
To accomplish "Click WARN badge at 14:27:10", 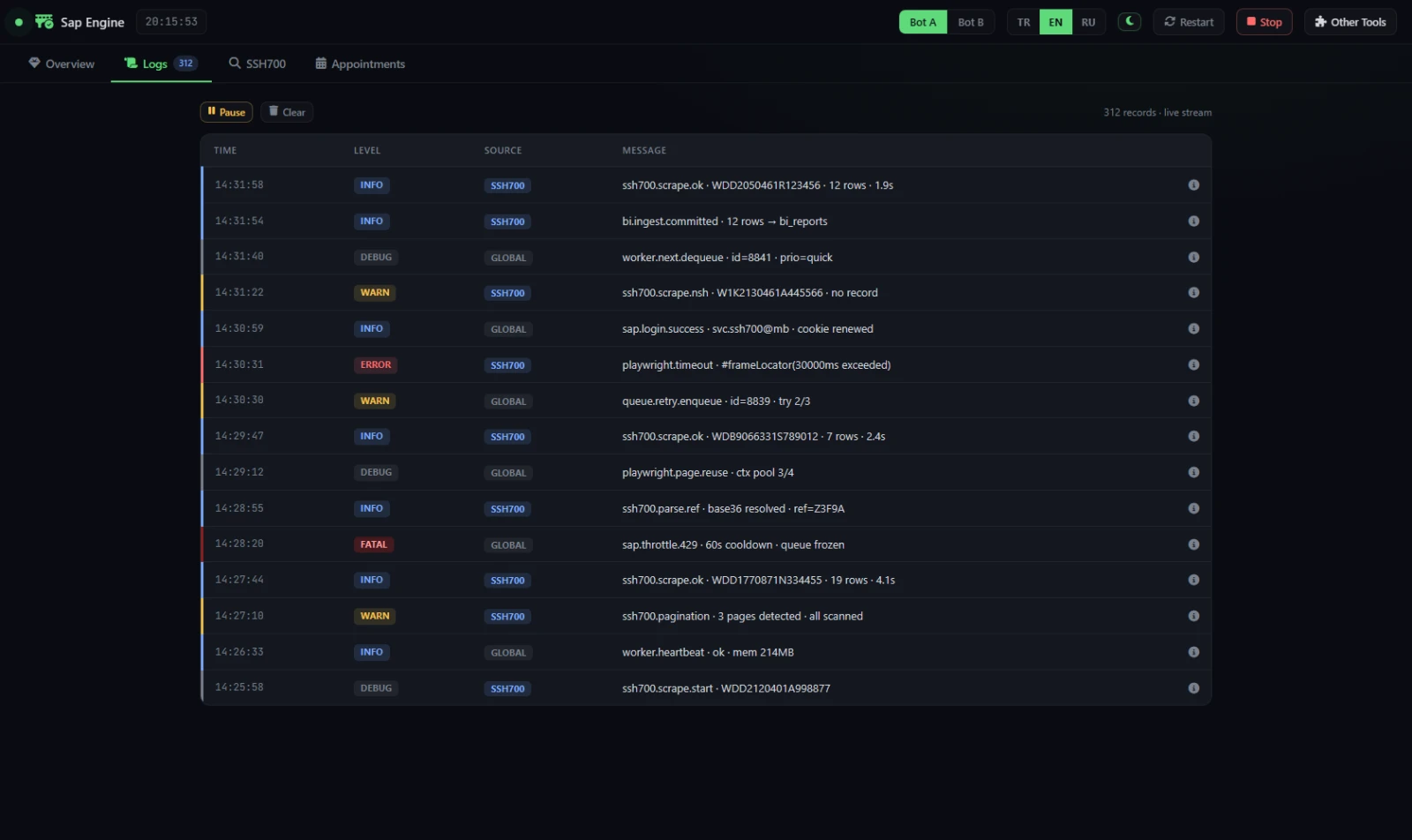I will tap(374, 617).
